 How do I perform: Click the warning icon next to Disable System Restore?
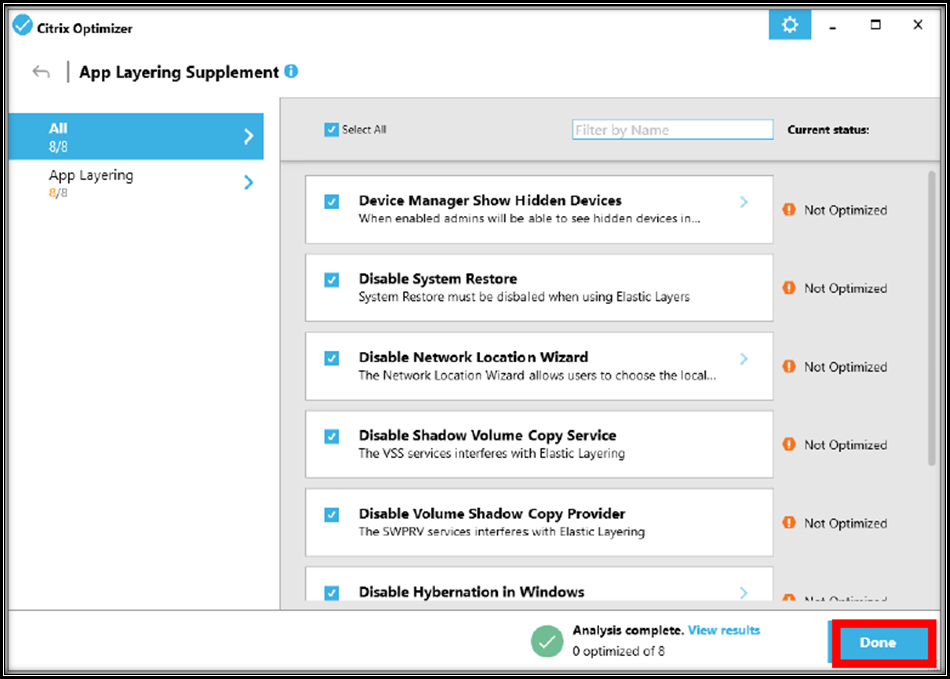pyautogui.click(x=789, y=288)
